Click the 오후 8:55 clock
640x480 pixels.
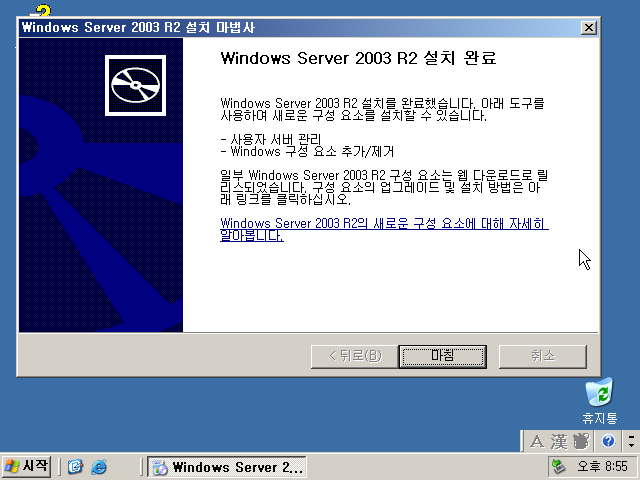(602, 466)
